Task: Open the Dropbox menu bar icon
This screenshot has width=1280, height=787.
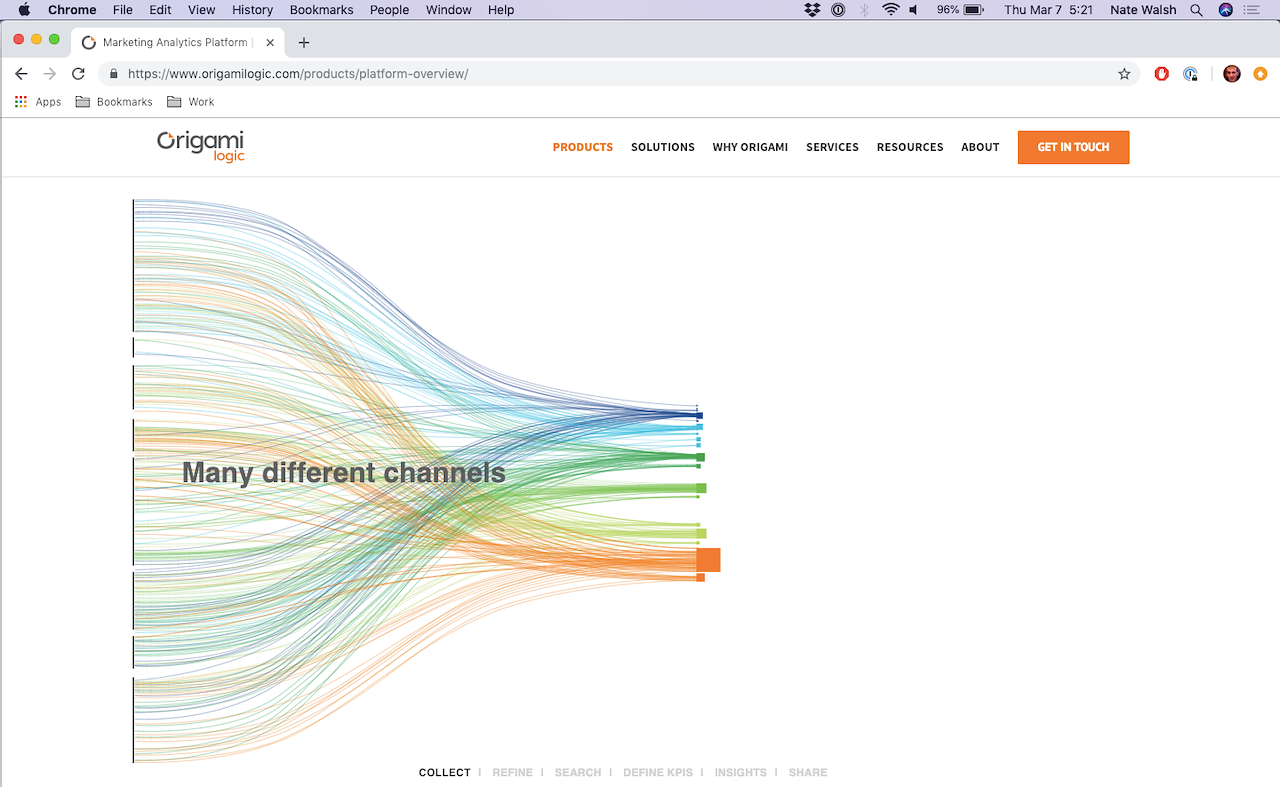Action: [812, 10]
